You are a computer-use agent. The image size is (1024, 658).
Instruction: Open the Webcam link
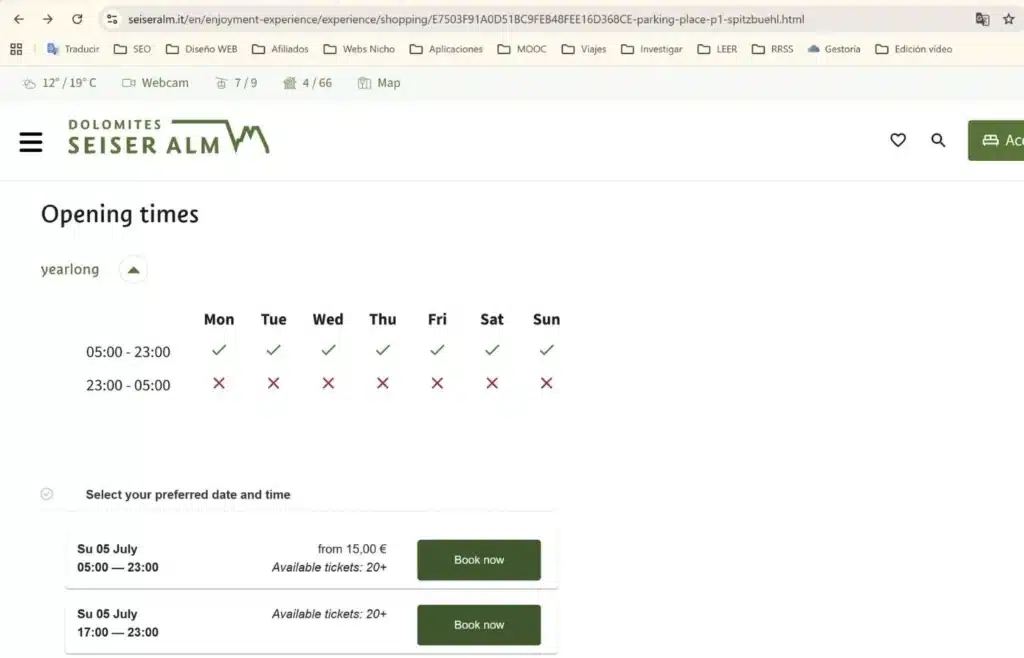155,83
